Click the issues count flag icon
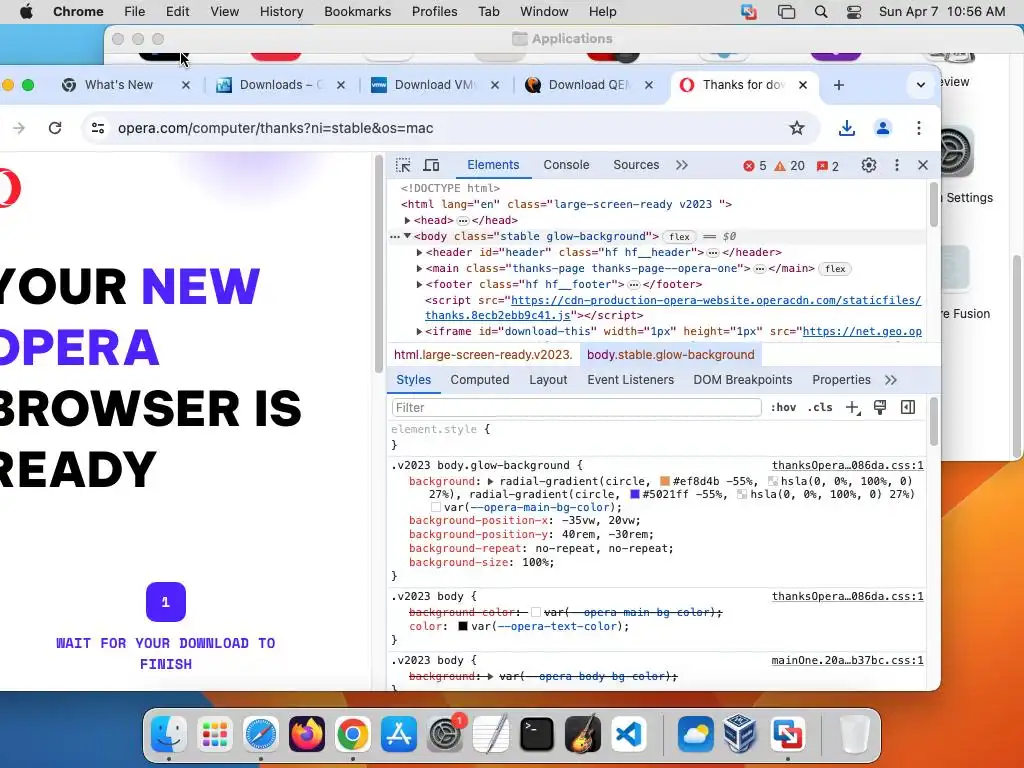This screenshot has height=768, width=1024. (x=822, y=166)
